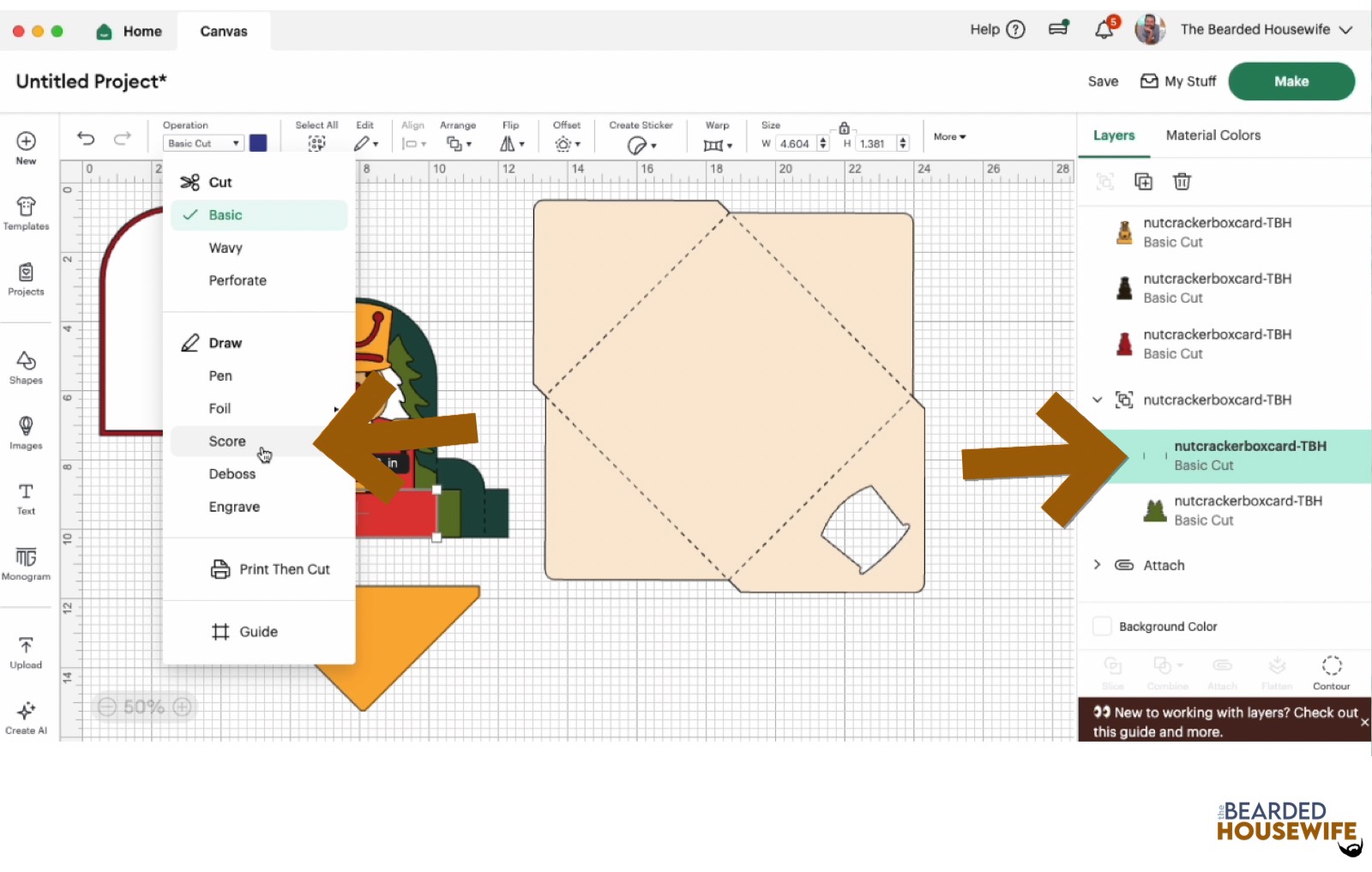1372x872 pixels.
Task: Click the Undo arrow
Action: coord(86,138)
